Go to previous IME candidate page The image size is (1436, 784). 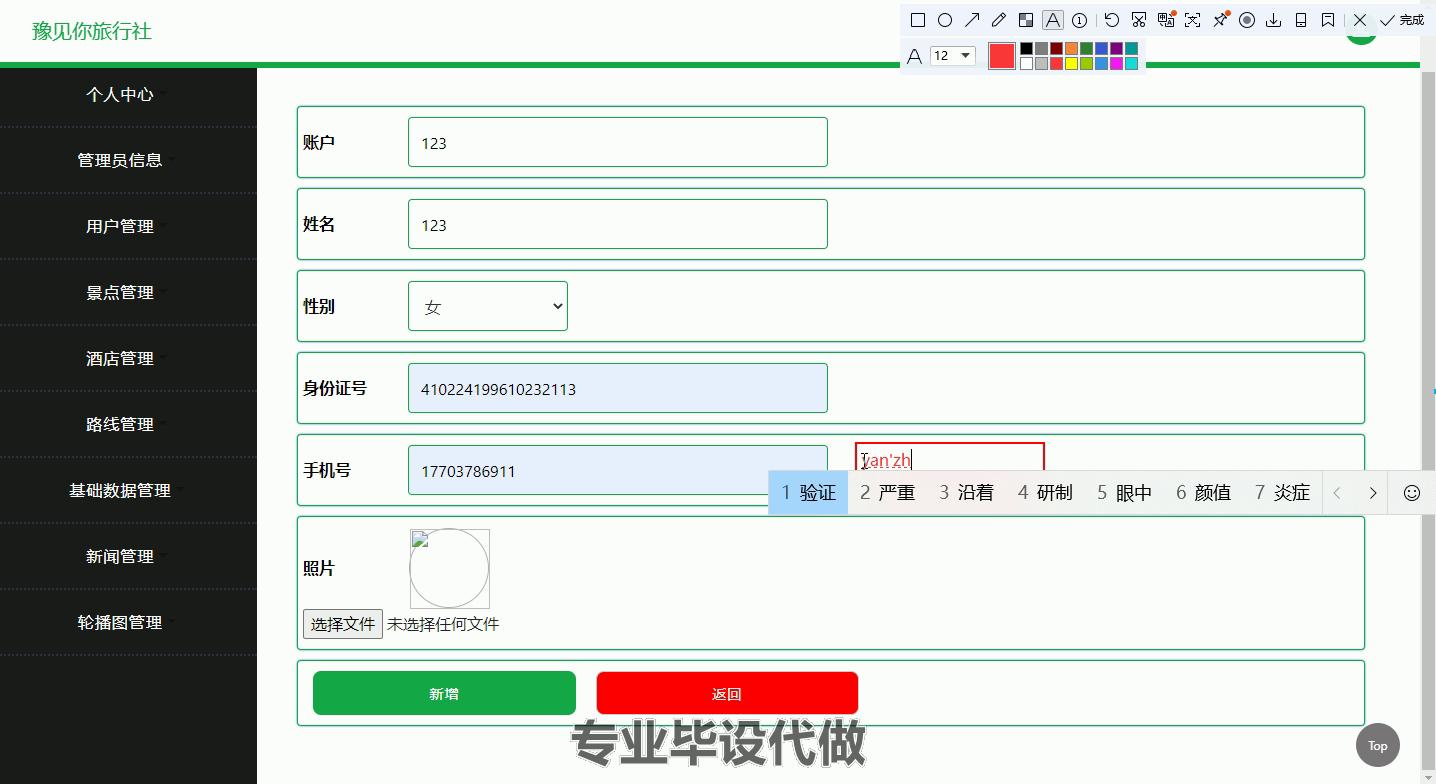tap(1337, 492)
